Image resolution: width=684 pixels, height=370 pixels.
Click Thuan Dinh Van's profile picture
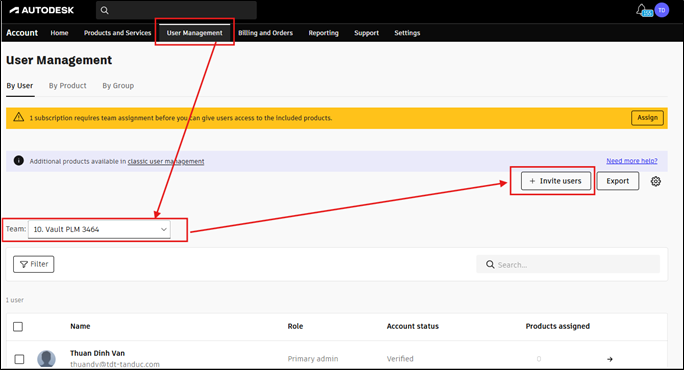coord(46,359)
